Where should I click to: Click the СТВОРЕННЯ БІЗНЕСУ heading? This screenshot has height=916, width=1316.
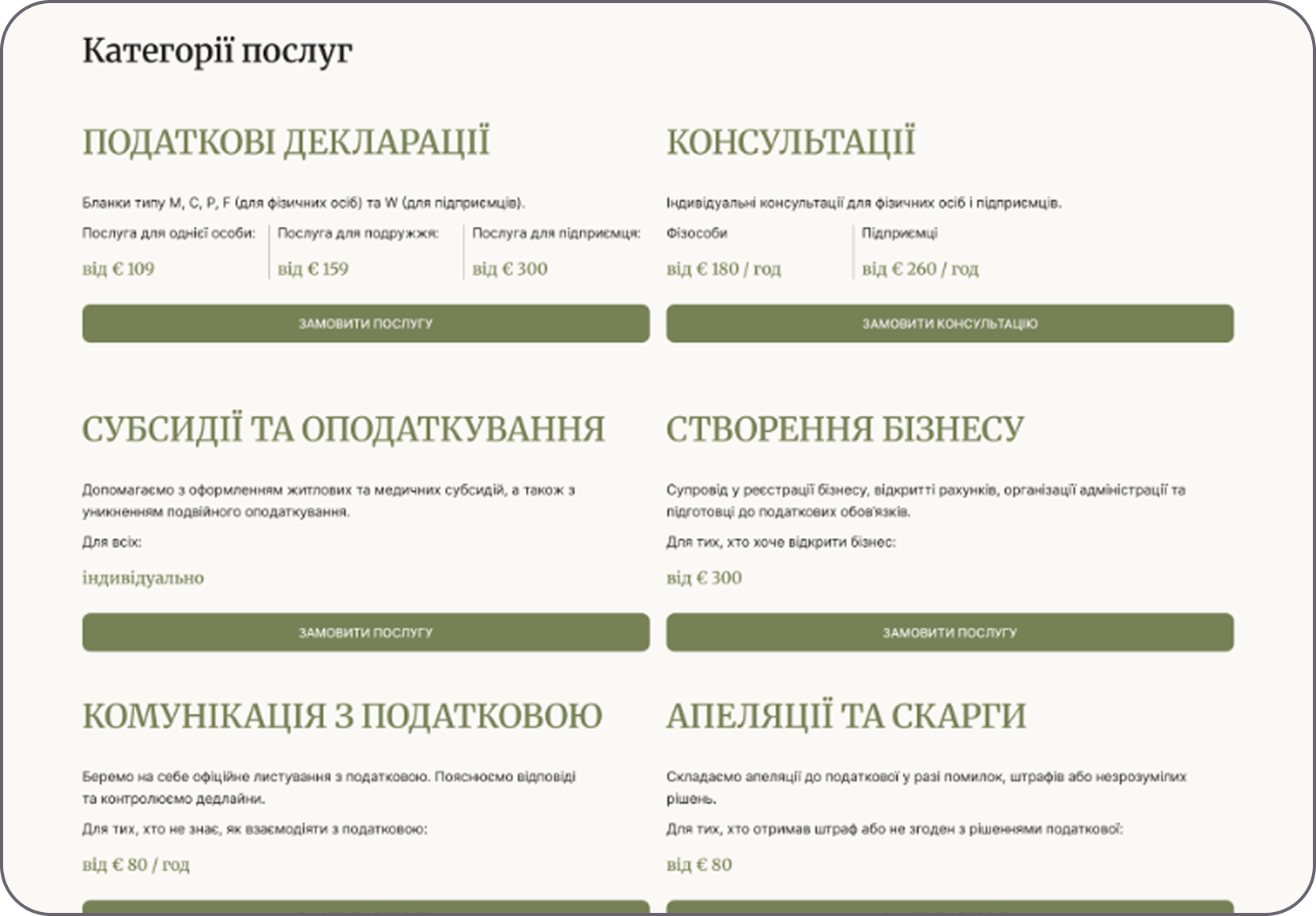(x=845, y=430)
